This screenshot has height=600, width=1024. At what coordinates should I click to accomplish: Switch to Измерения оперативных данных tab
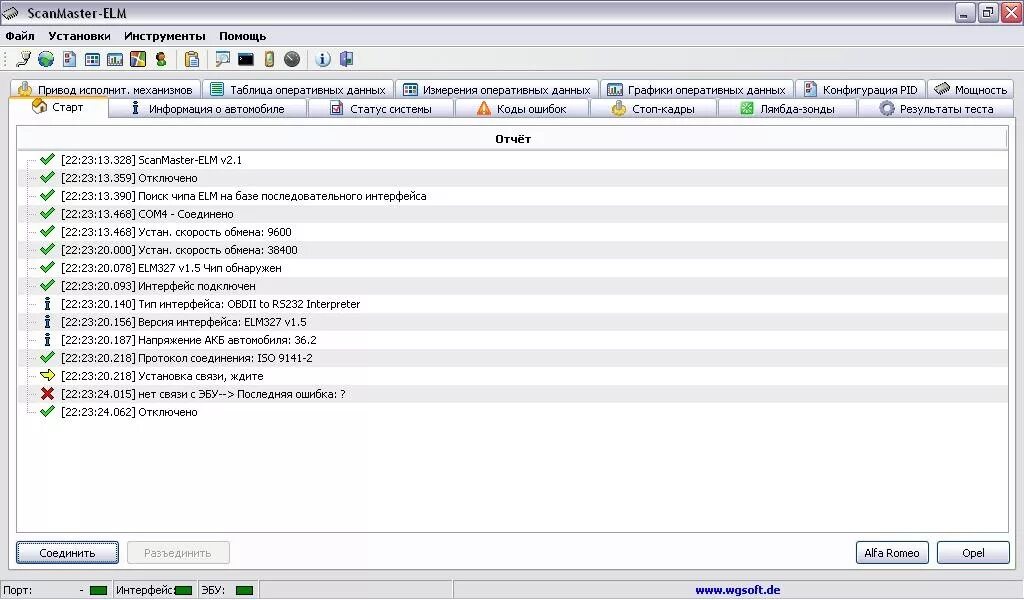497,89
